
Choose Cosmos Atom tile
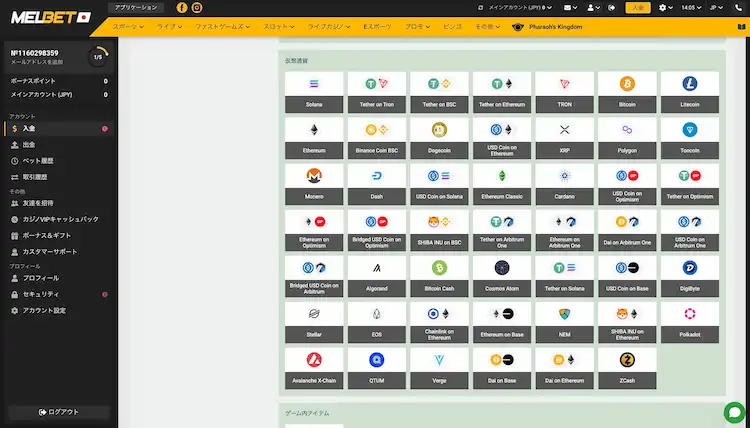(502, 276)
